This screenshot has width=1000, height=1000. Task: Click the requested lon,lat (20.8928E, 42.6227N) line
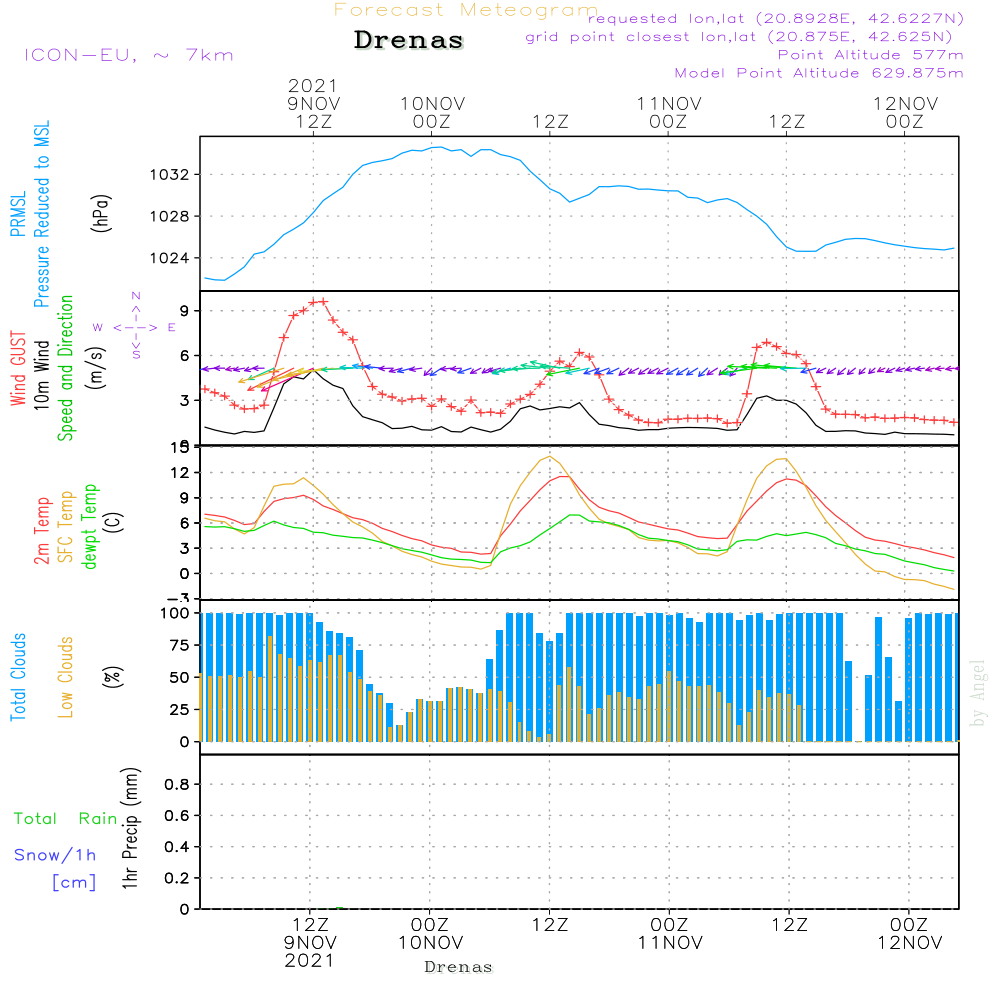coord(776,18)
